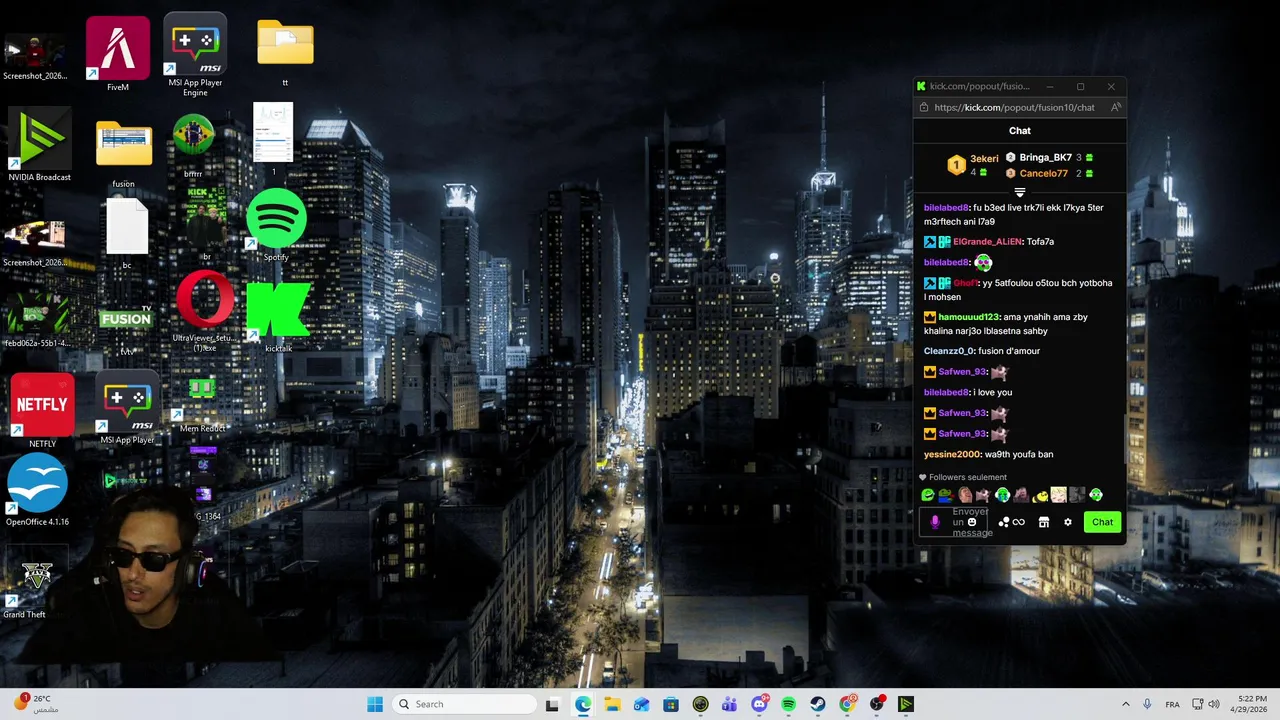Screen dimensions: 1280x720
Task: Click the kick.com popout URL address bar
Action: tap(1014, 107)
